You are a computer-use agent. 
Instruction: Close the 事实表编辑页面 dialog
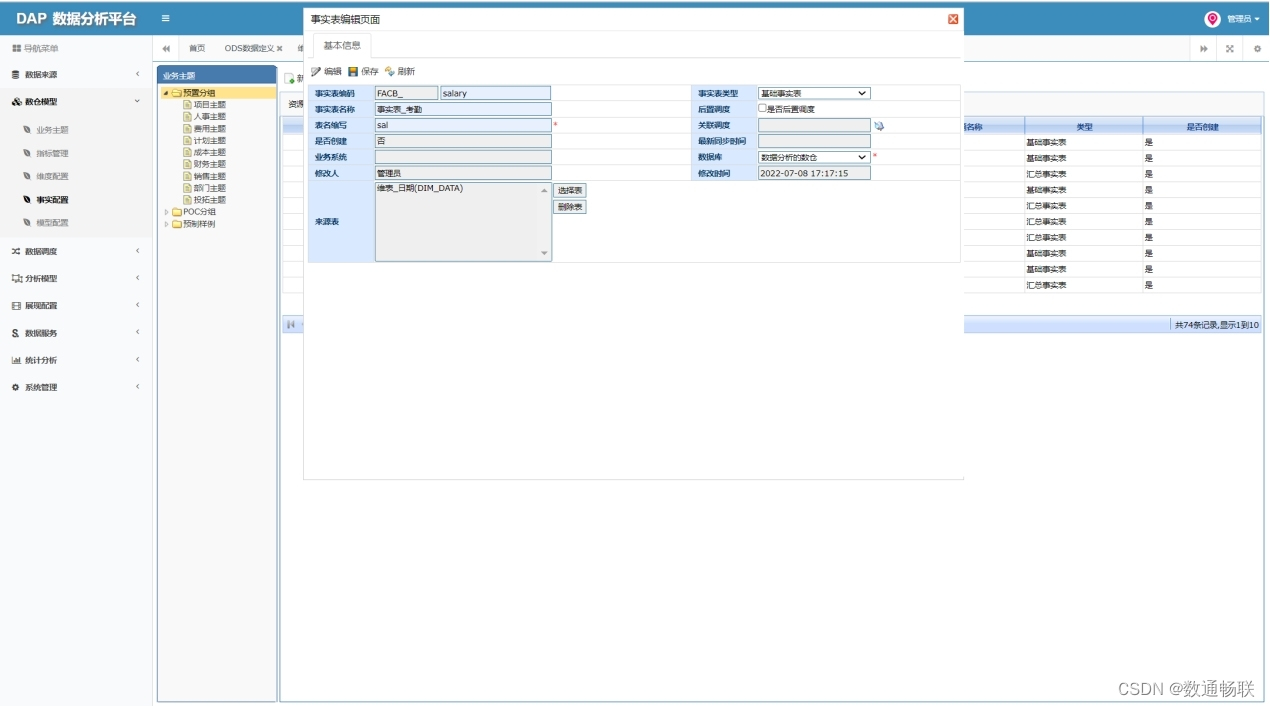(x=953, y=19)
